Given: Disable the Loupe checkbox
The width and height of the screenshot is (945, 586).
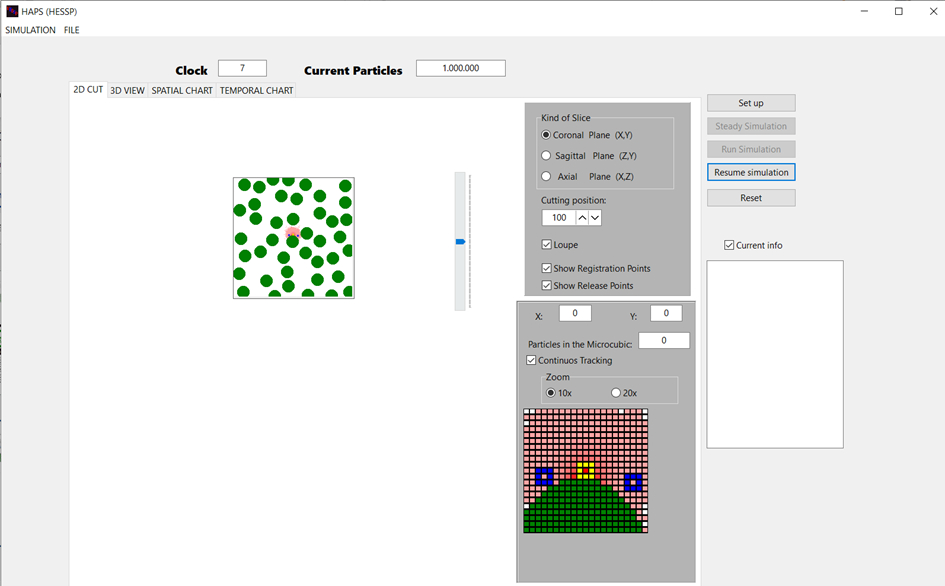Looking at the screenshot, I should click(547, 245).
